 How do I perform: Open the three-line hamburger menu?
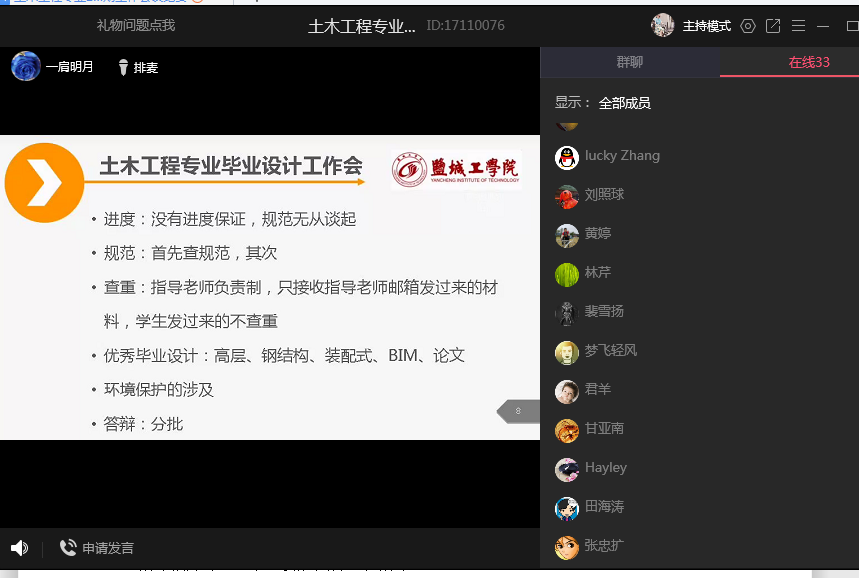click(x=798, y=26)
